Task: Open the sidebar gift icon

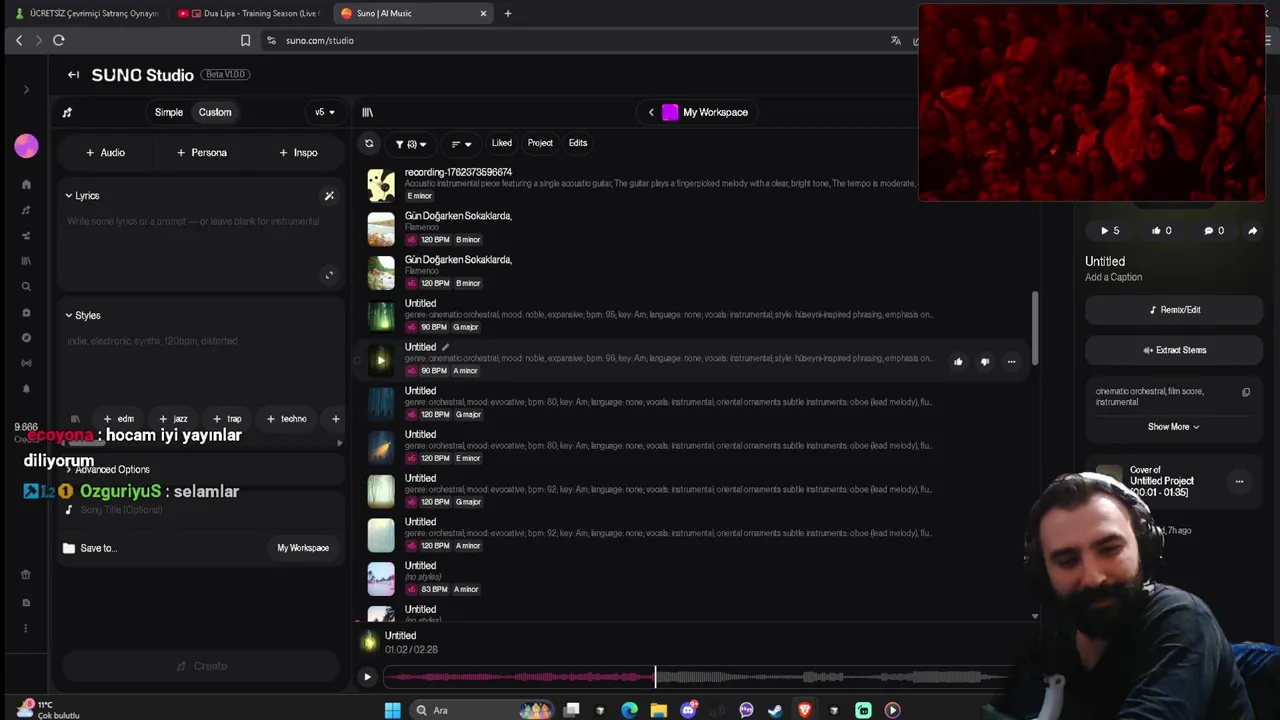Action: click(26, 575)
